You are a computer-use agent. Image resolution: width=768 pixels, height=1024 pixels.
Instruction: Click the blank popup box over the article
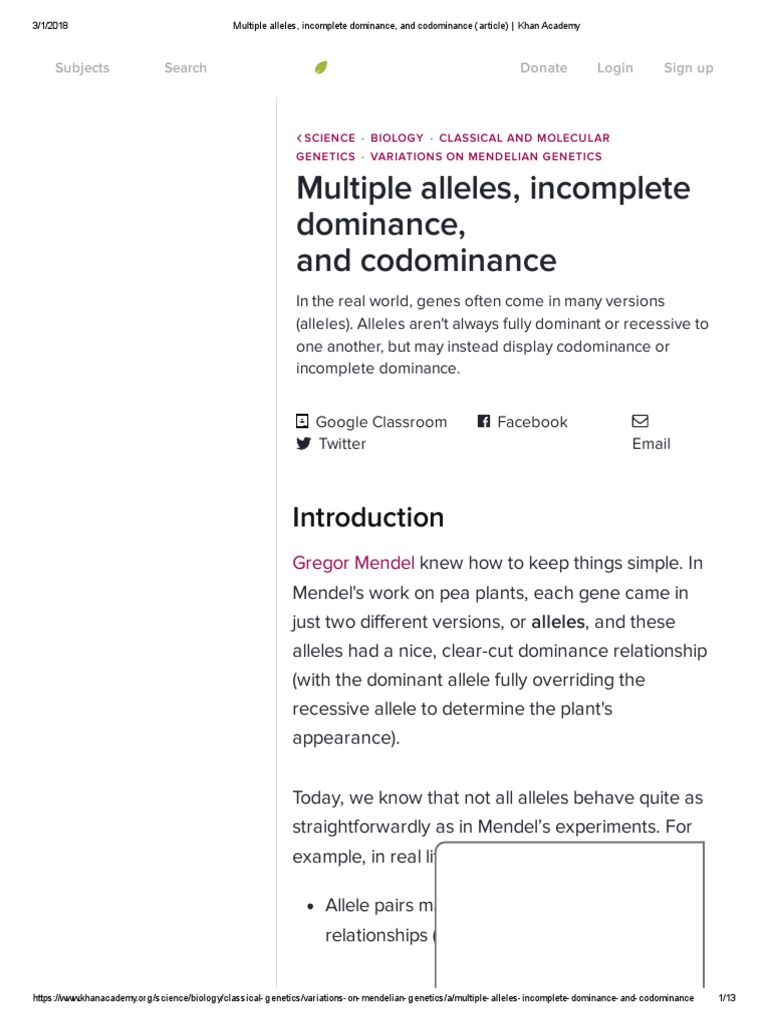(x=570, y=915)
